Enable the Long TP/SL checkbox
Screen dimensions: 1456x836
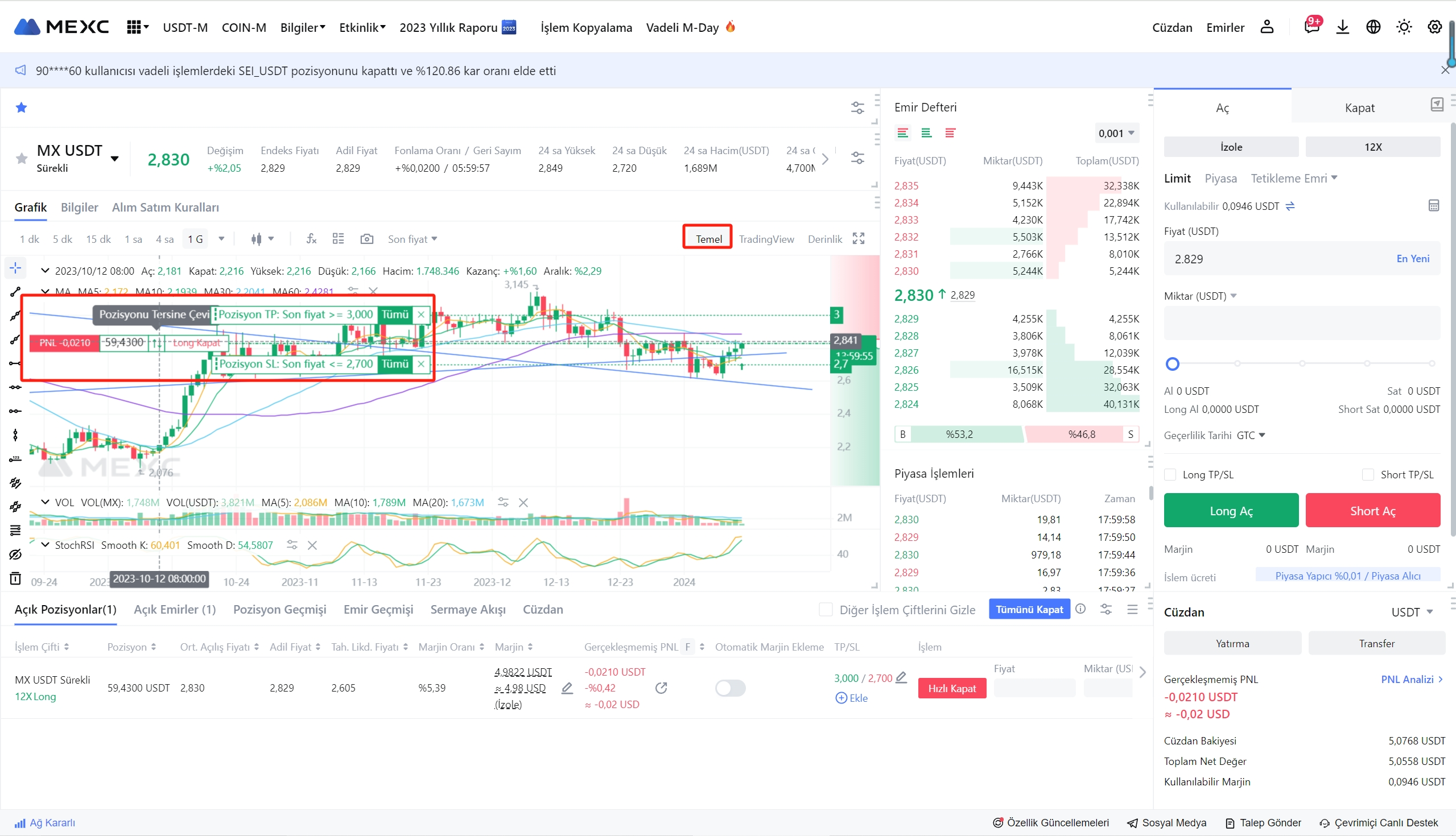(x=1170, y=475)
